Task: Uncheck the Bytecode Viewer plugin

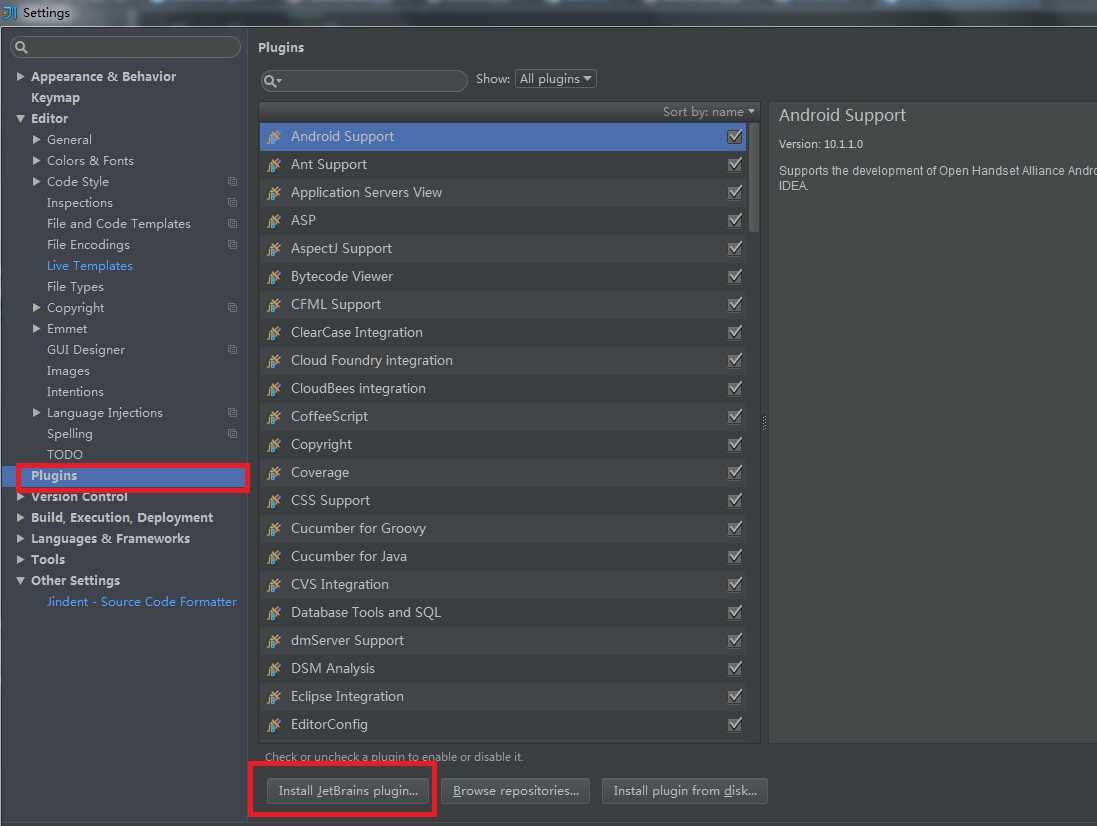Action: tap(735, 277)
